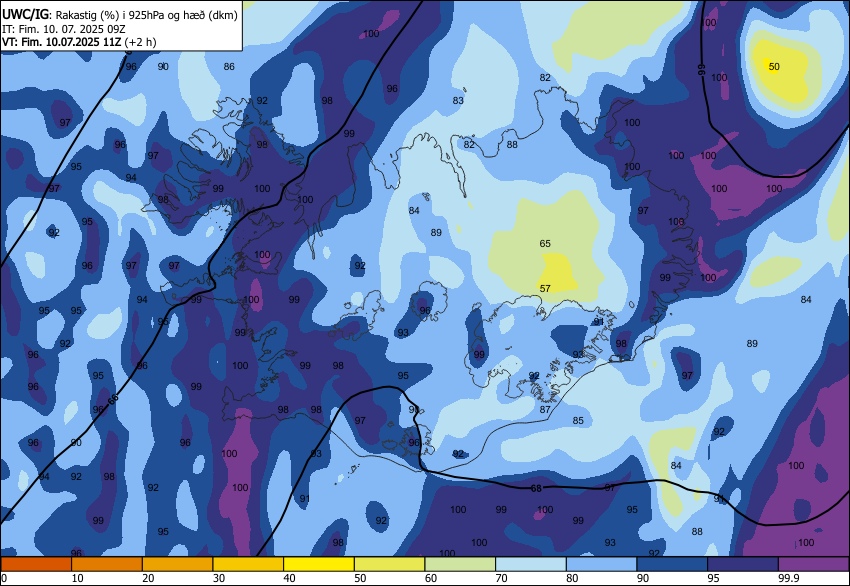Click the amber 20–30 legend swatch
Viewport: 850px width, 586px height.
point(177,564)
